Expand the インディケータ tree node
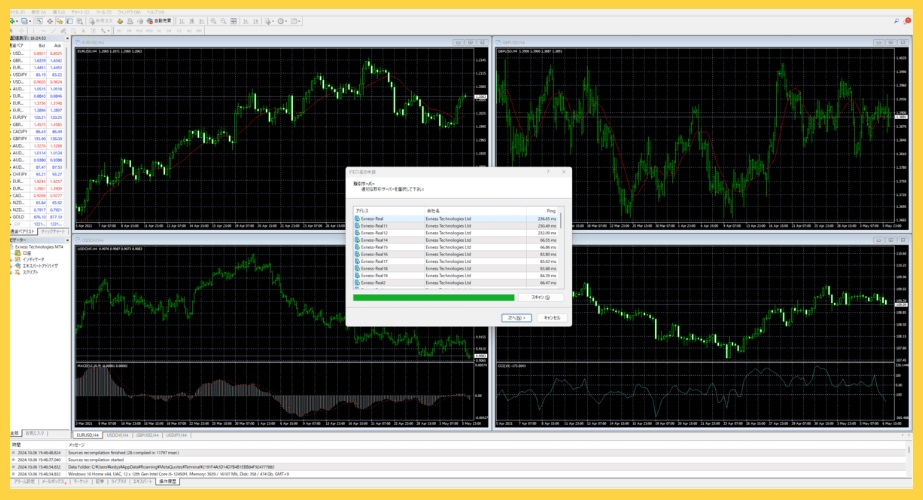The width and height of the screenshot is (923, 500). coord(13,260)
